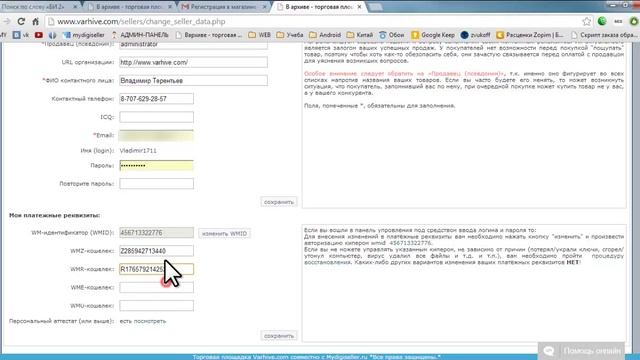Open the bookmark icon between YouTube and mydigiseller
Viewport: 640px width, 360px height.
(x=52, y=35)
